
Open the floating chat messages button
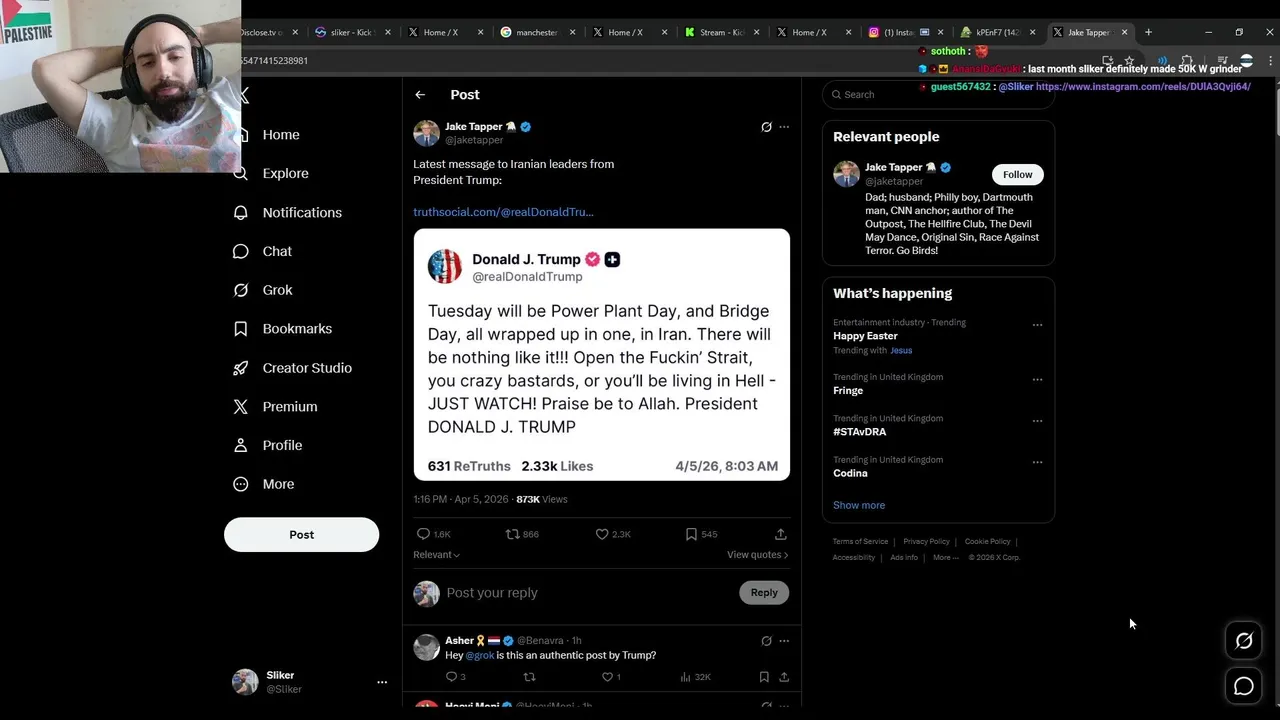pos(1243,686)
